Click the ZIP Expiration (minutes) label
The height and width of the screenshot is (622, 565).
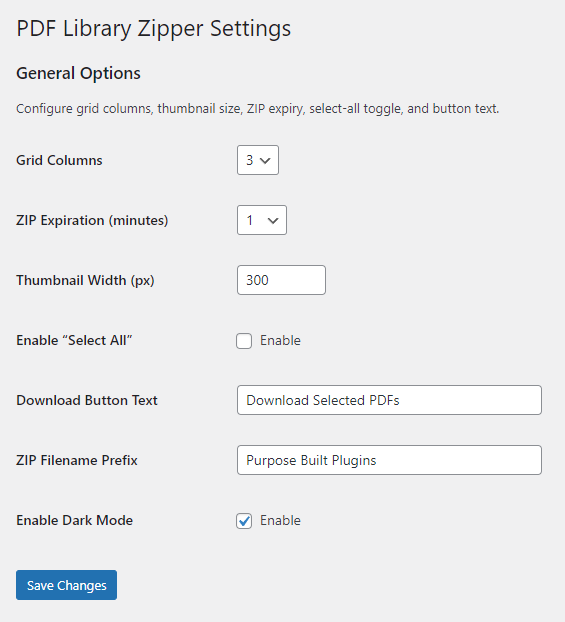[92, 220]
